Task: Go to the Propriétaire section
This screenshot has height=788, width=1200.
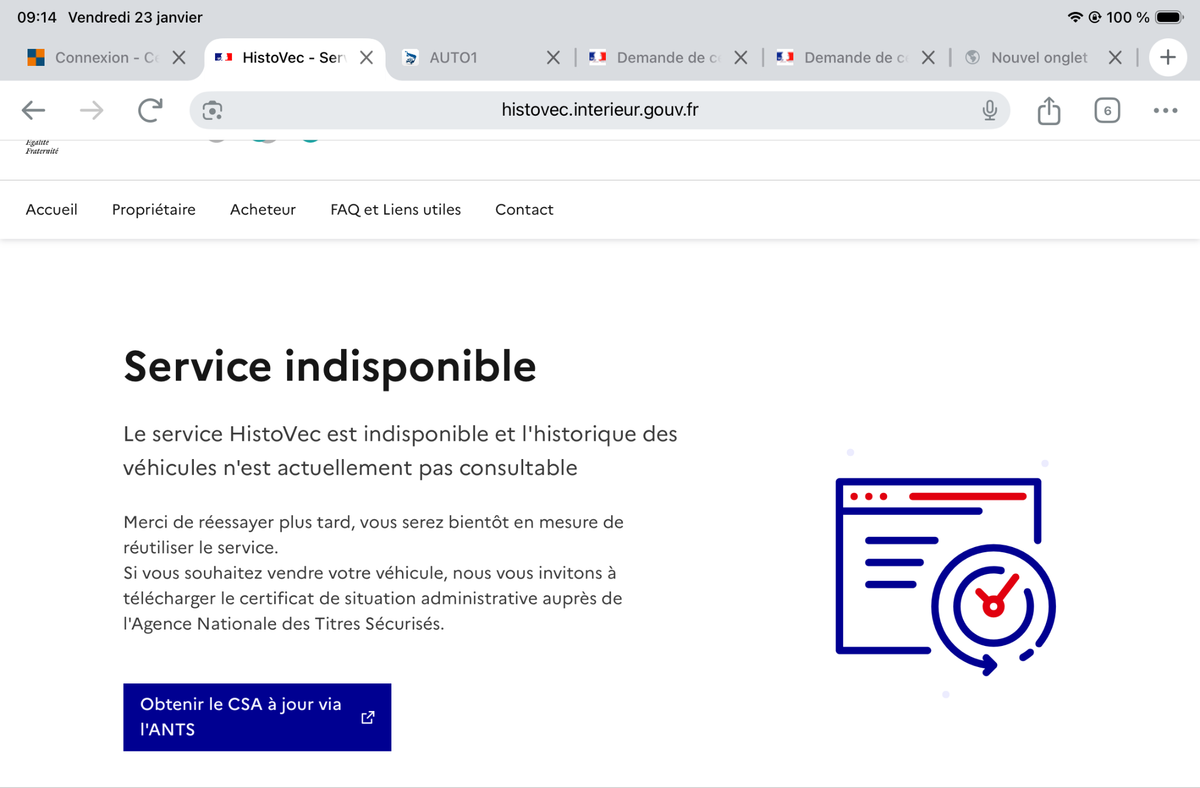Action: [x=154, y=209]
